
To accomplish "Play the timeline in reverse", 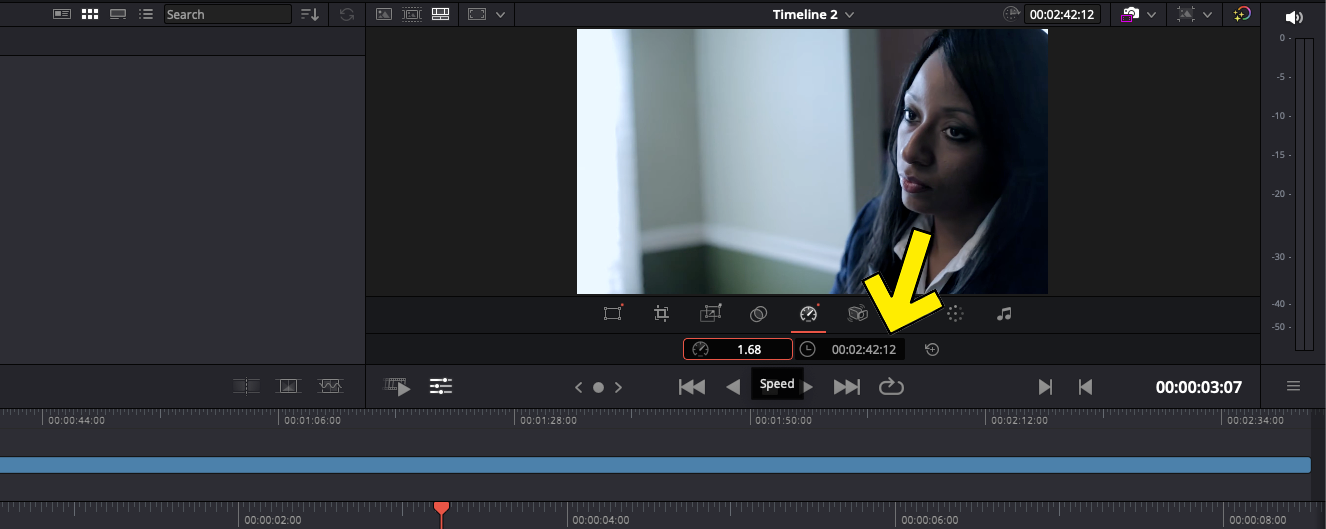I will [733, 387].
